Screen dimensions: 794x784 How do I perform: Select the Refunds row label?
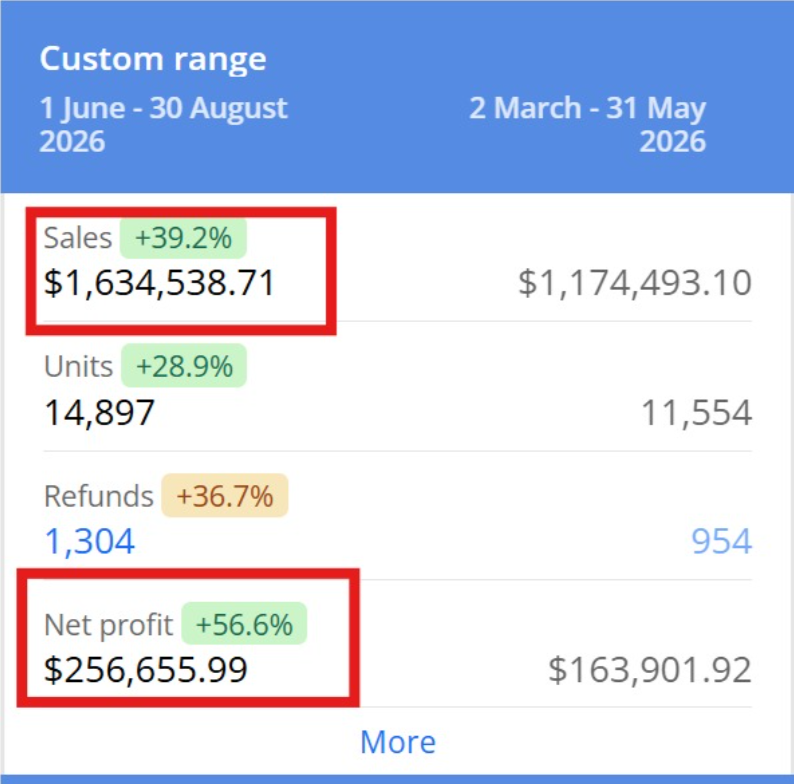click(x=99, y=496)
